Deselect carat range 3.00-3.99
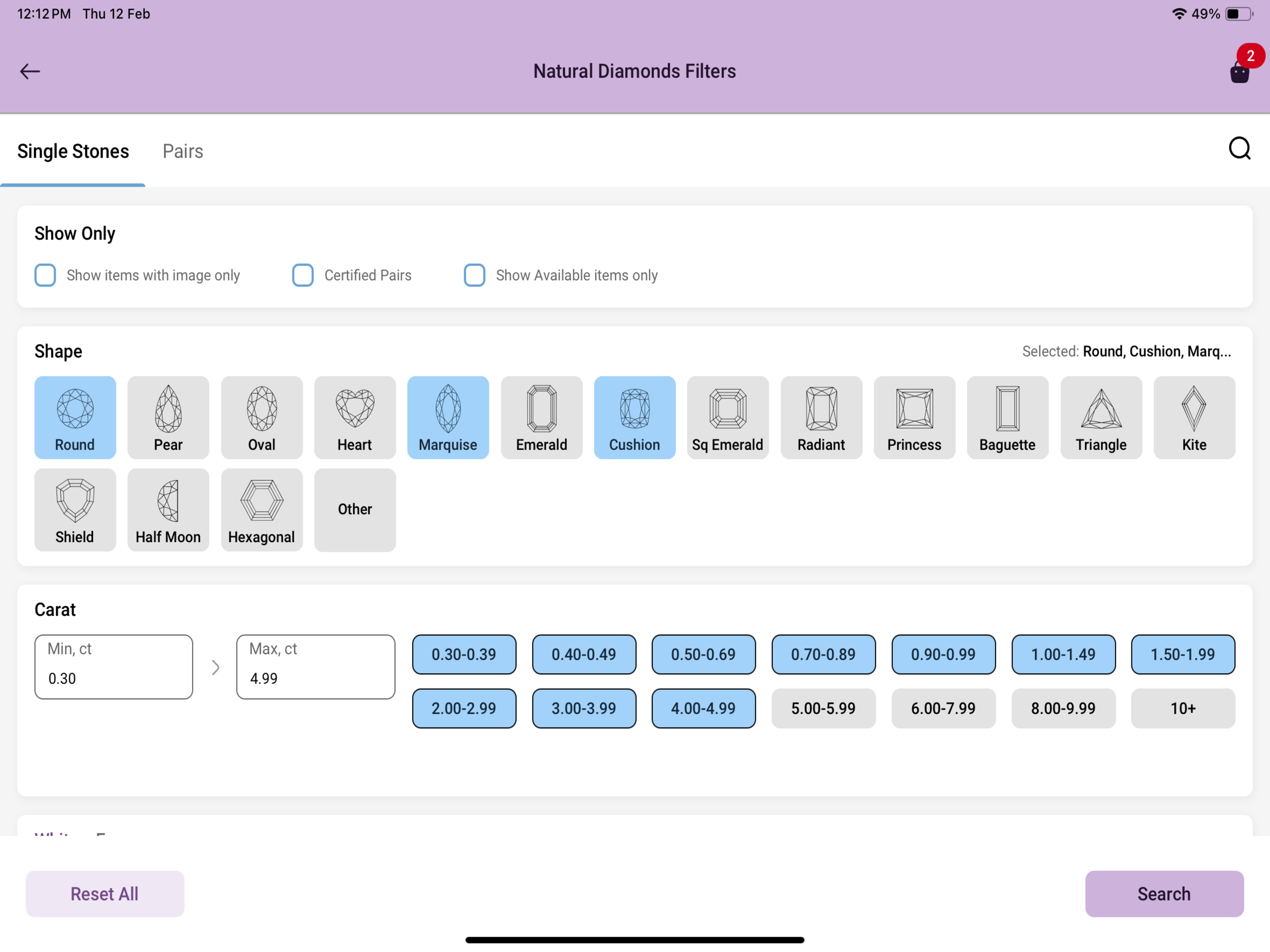This screenshot has height=952, width=1270. click(x=584, y=708)
